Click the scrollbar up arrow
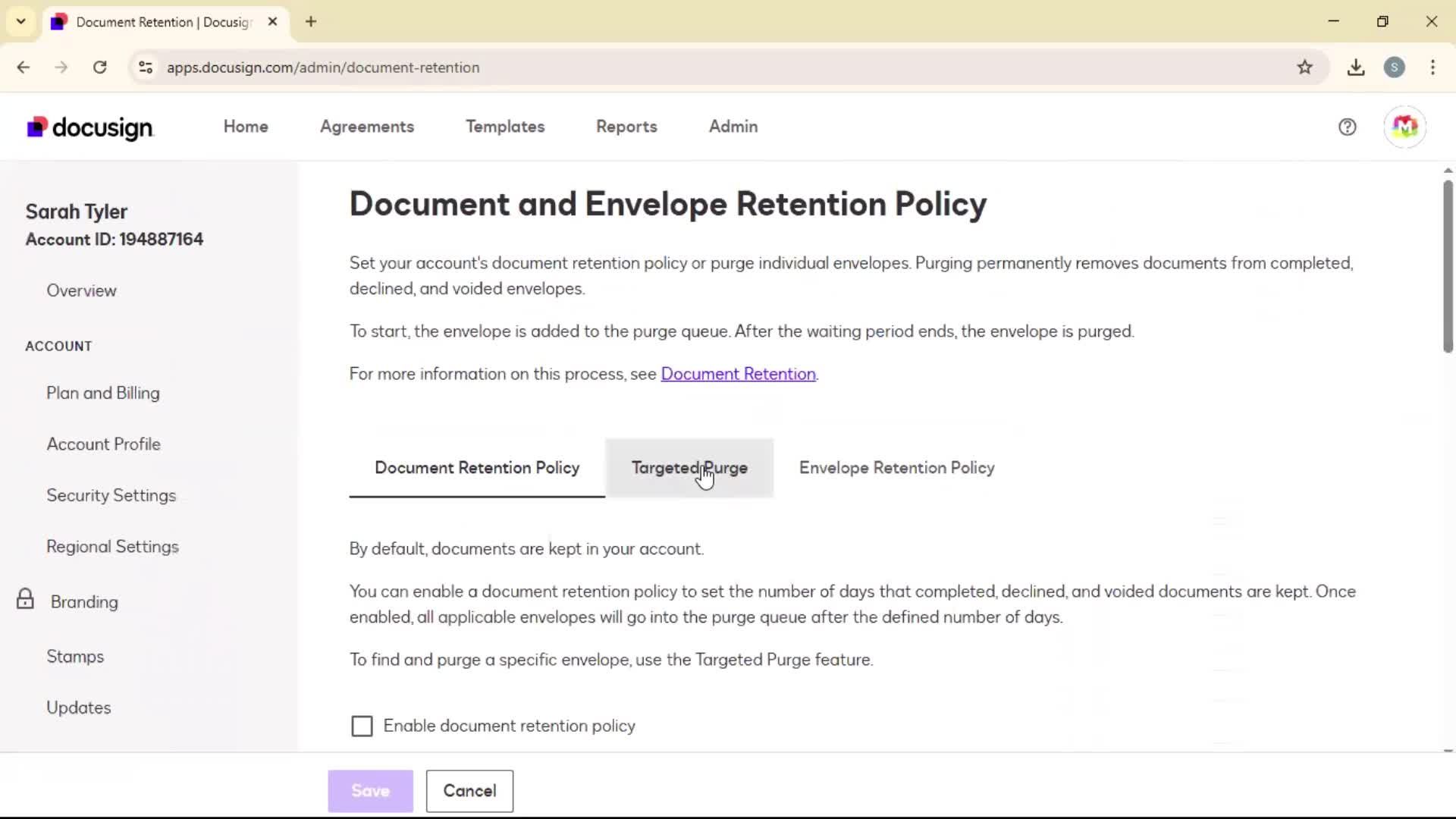Screen dimensions: 1456x819 point(1448,171)
